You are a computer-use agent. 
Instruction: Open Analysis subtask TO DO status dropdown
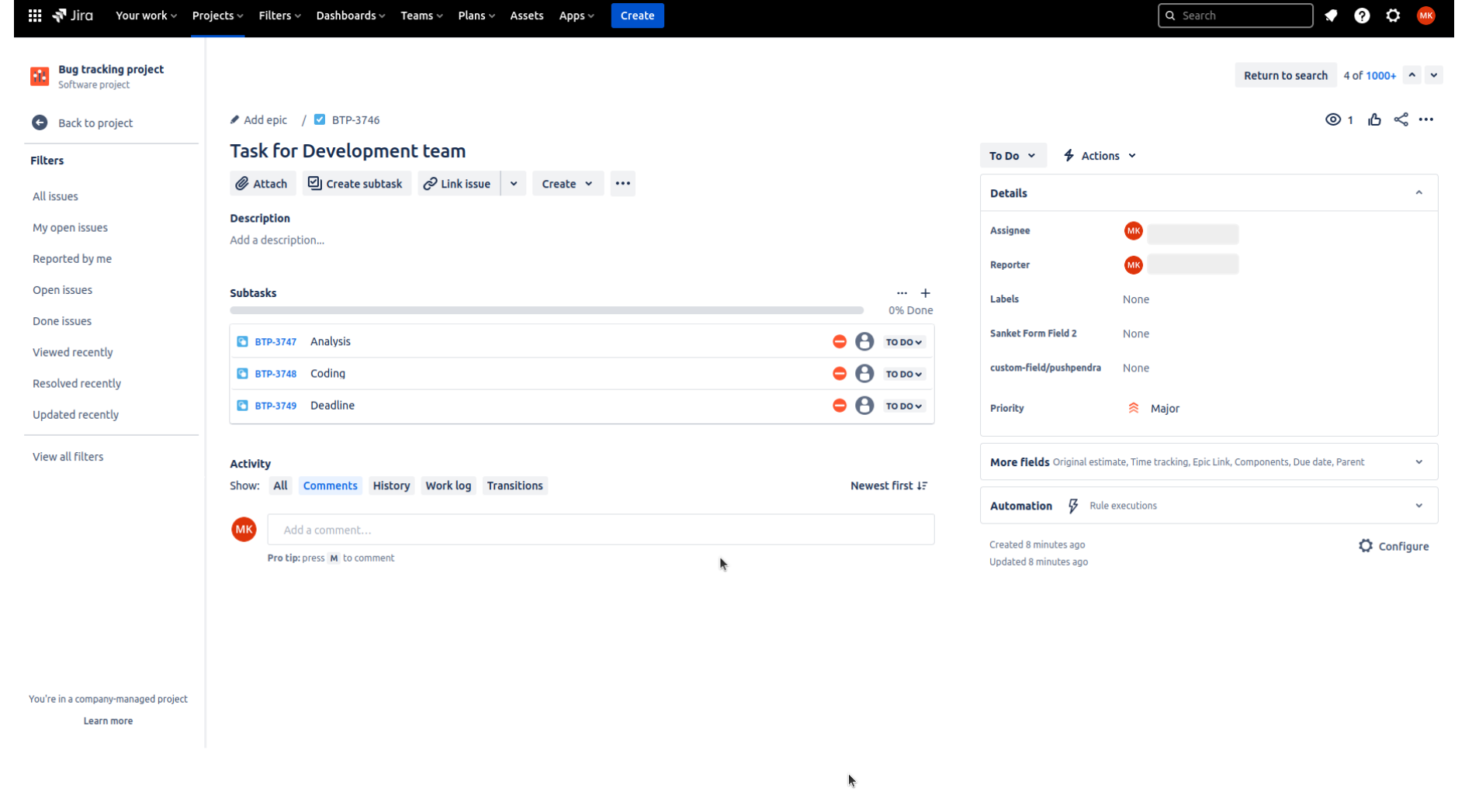click(x=903, y=342)
